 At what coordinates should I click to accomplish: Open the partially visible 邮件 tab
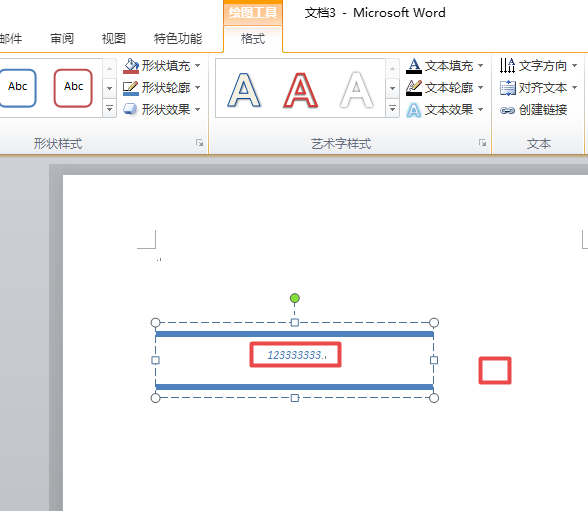click(10, 38)
